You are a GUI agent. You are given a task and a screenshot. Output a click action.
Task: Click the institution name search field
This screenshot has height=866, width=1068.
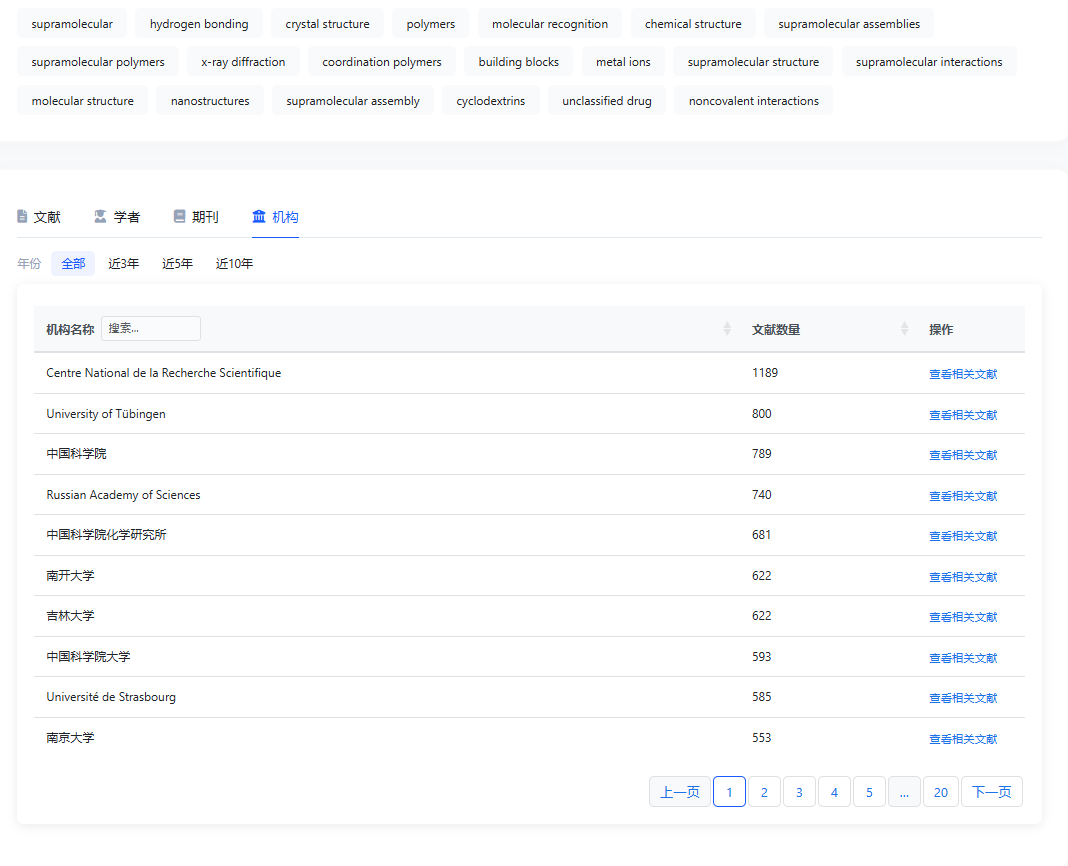click(x=151, y=329)
